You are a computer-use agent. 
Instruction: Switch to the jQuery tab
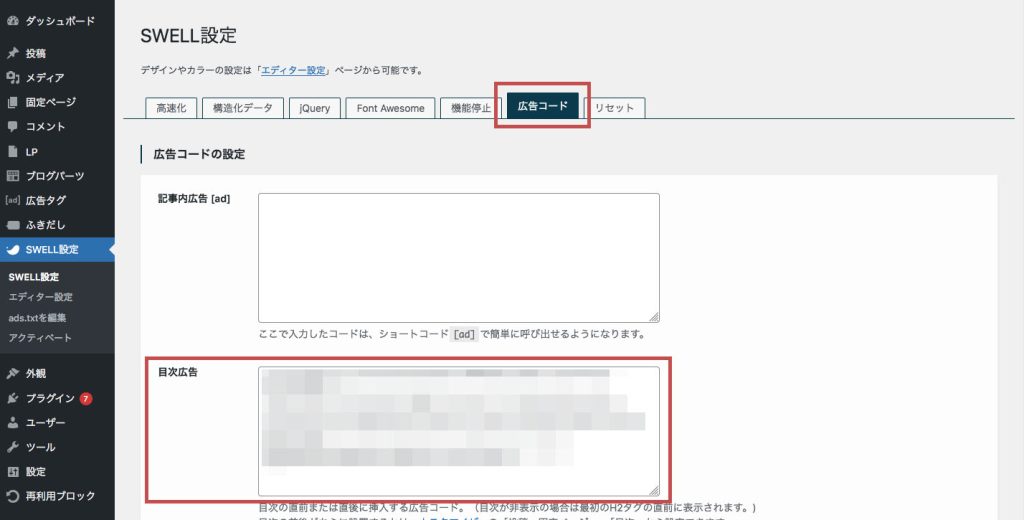315,108
